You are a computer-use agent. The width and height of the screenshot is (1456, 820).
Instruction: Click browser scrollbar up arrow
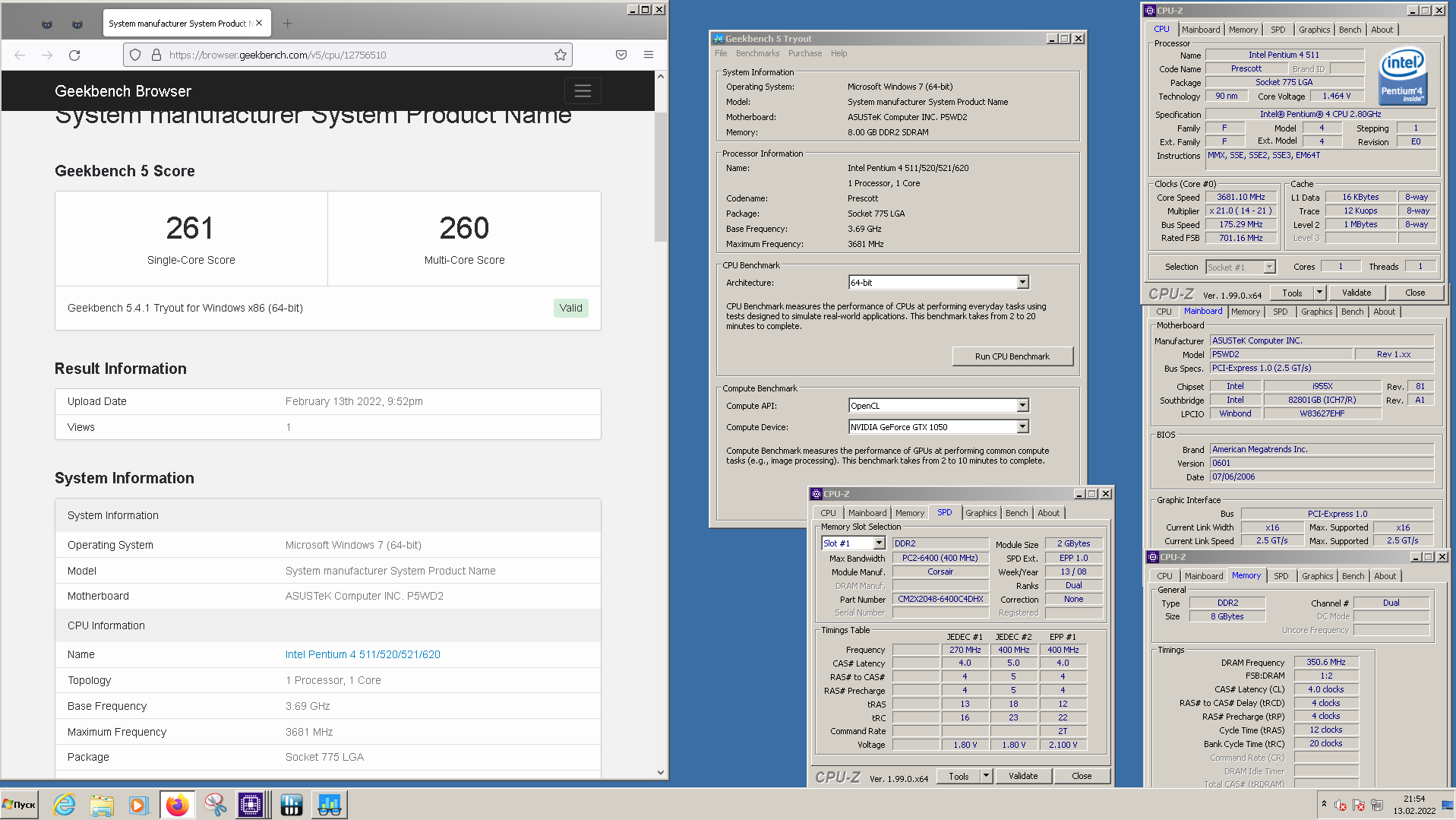pos(660,77)
